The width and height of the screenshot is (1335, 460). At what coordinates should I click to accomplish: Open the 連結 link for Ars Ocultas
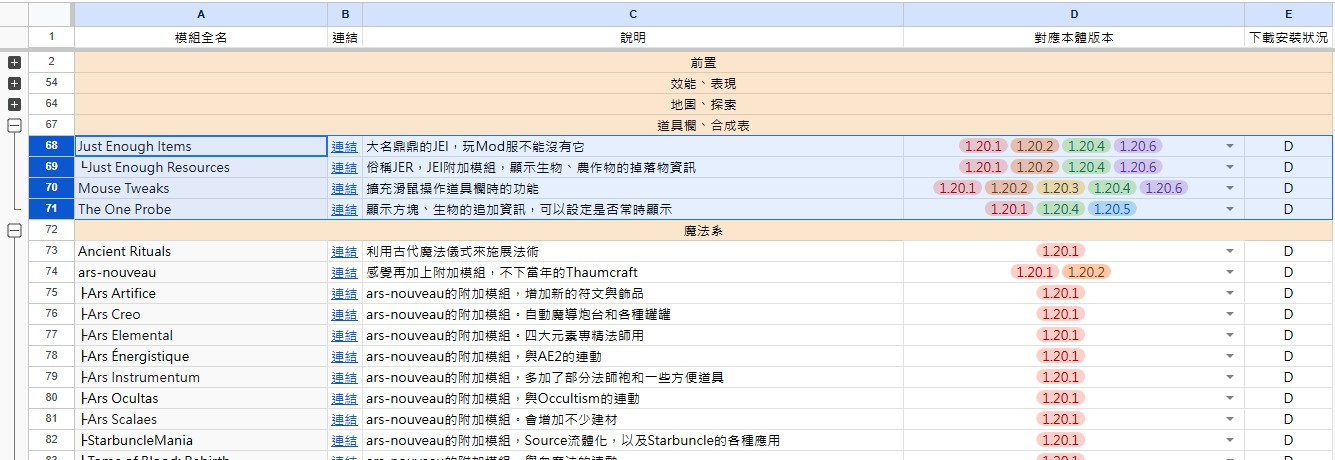click(344, 399)
